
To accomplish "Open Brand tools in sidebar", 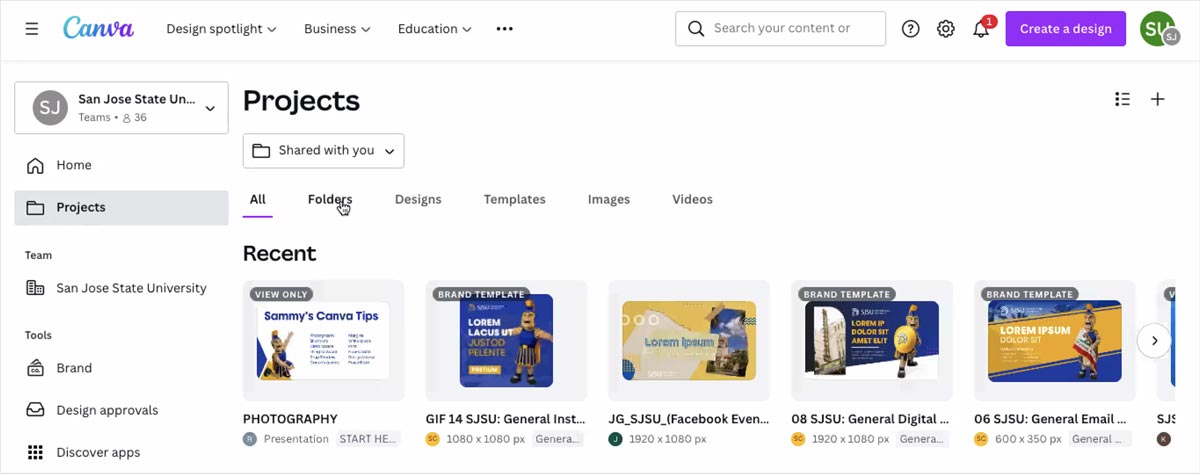I will tap(74, 368).
